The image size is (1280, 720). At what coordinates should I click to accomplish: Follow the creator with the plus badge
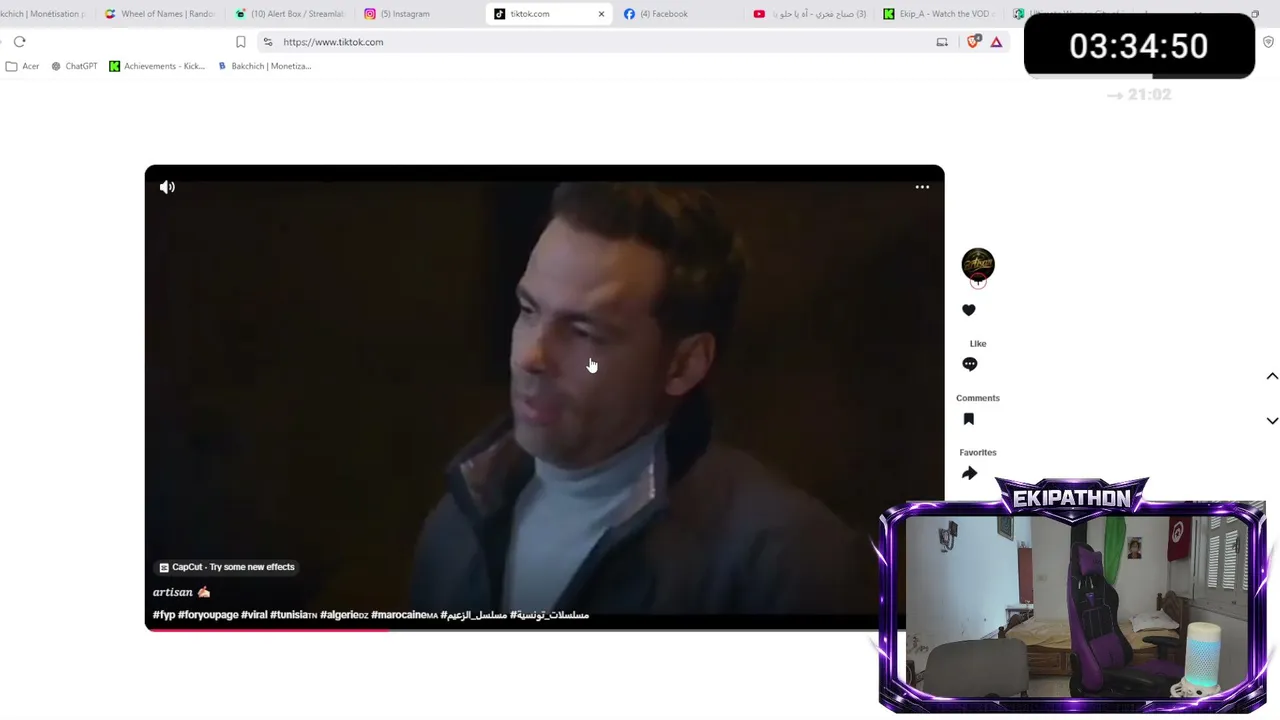point(978,283)
